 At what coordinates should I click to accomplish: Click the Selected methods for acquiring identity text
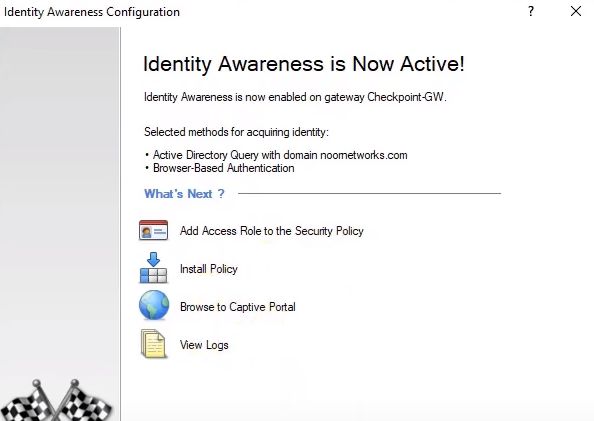click(x=236, y=132)
